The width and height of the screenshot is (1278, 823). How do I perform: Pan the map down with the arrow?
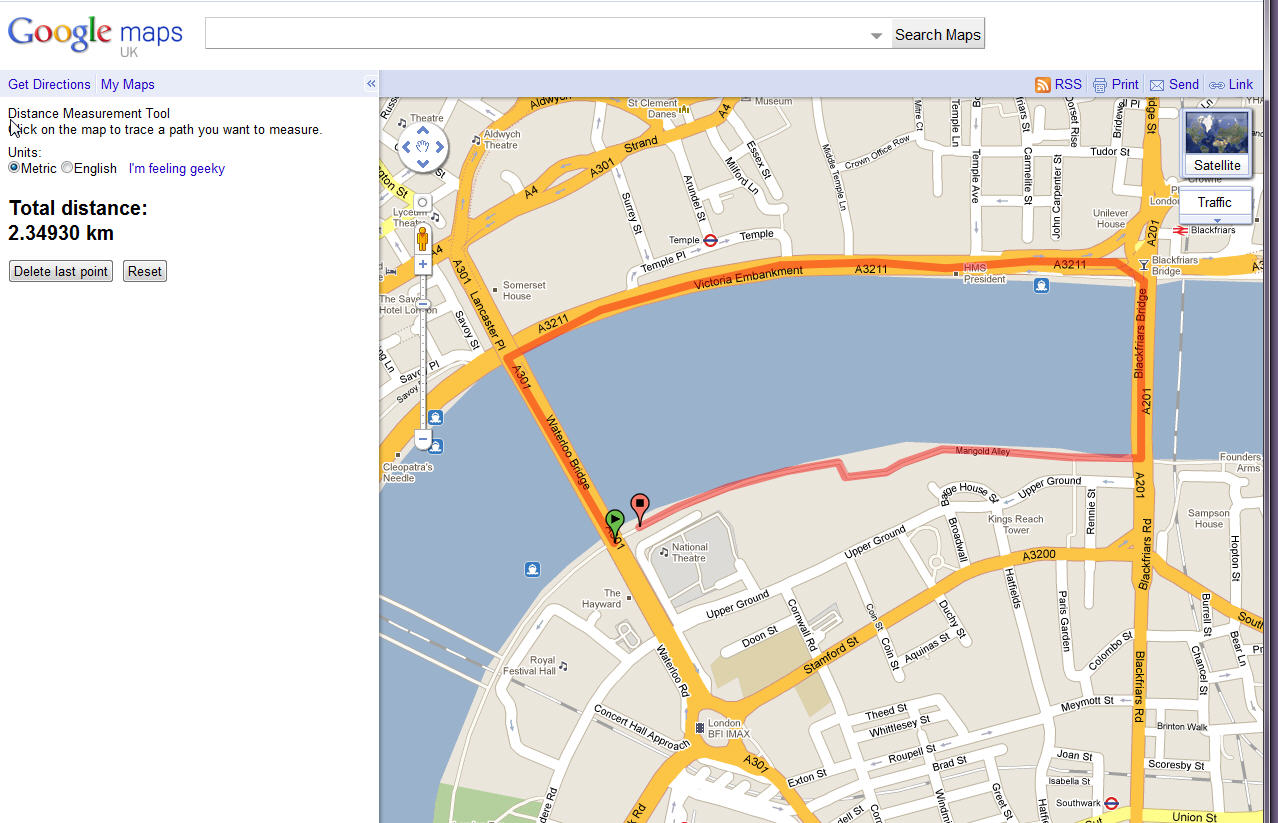pos(423,164)
